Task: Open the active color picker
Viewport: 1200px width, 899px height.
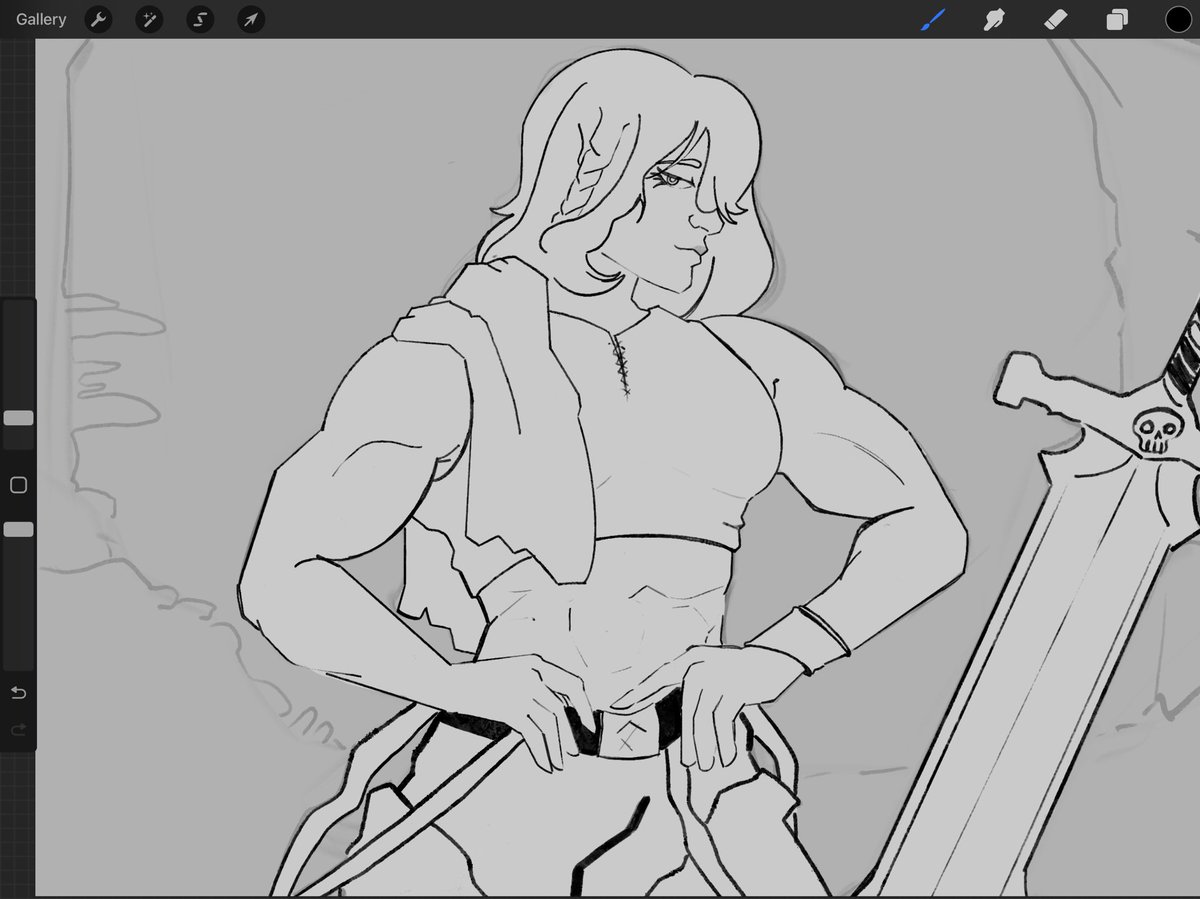Action: coord(1178,19)
